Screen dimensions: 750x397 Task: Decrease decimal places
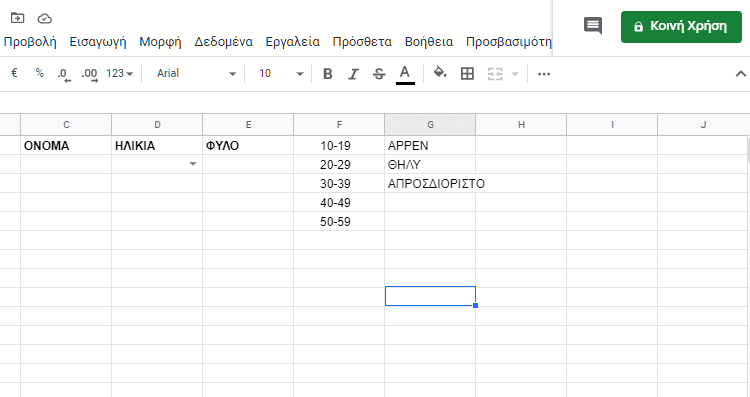point(64,74)
